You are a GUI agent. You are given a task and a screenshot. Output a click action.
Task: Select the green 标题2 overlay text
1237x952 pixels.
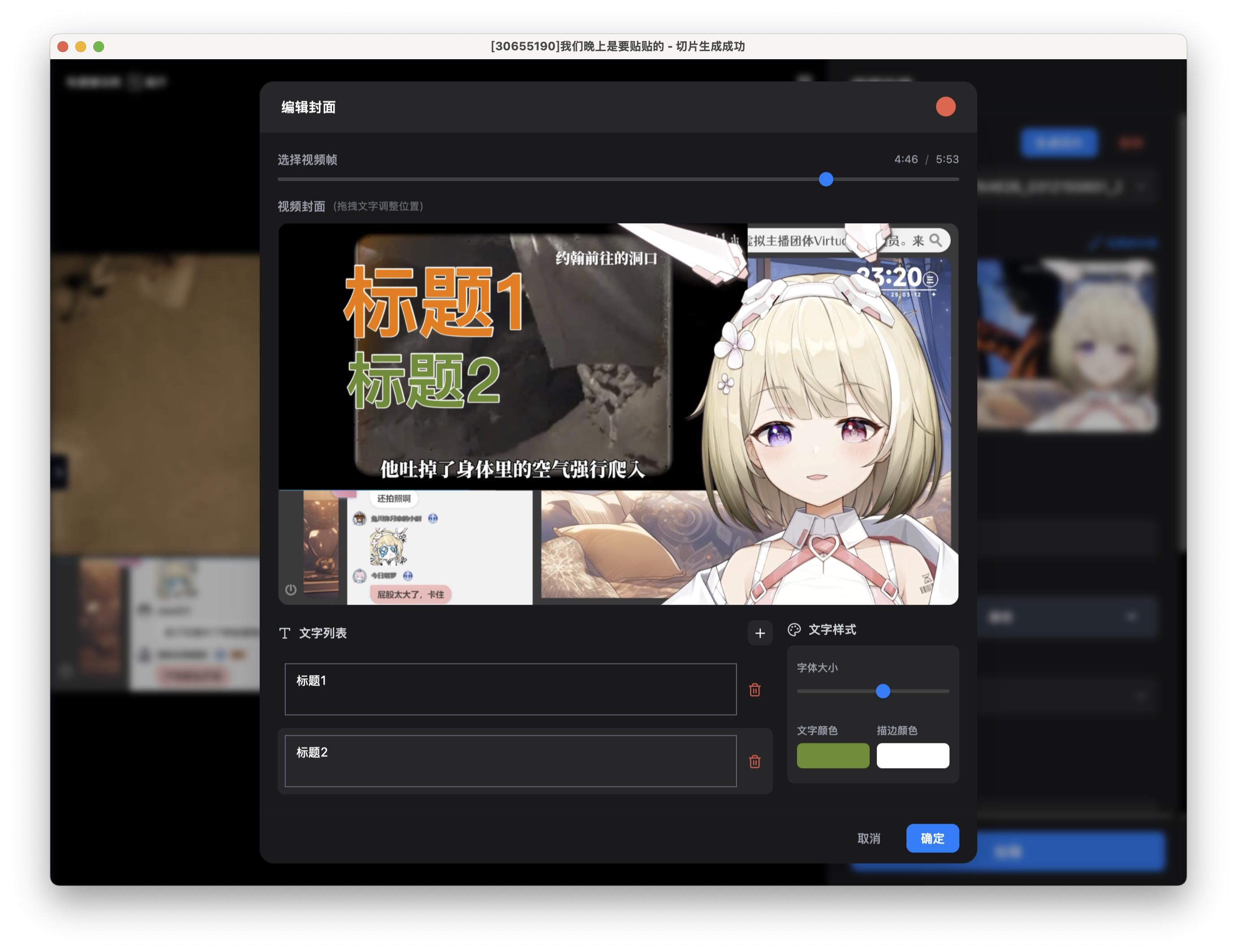tap(424, 381)
